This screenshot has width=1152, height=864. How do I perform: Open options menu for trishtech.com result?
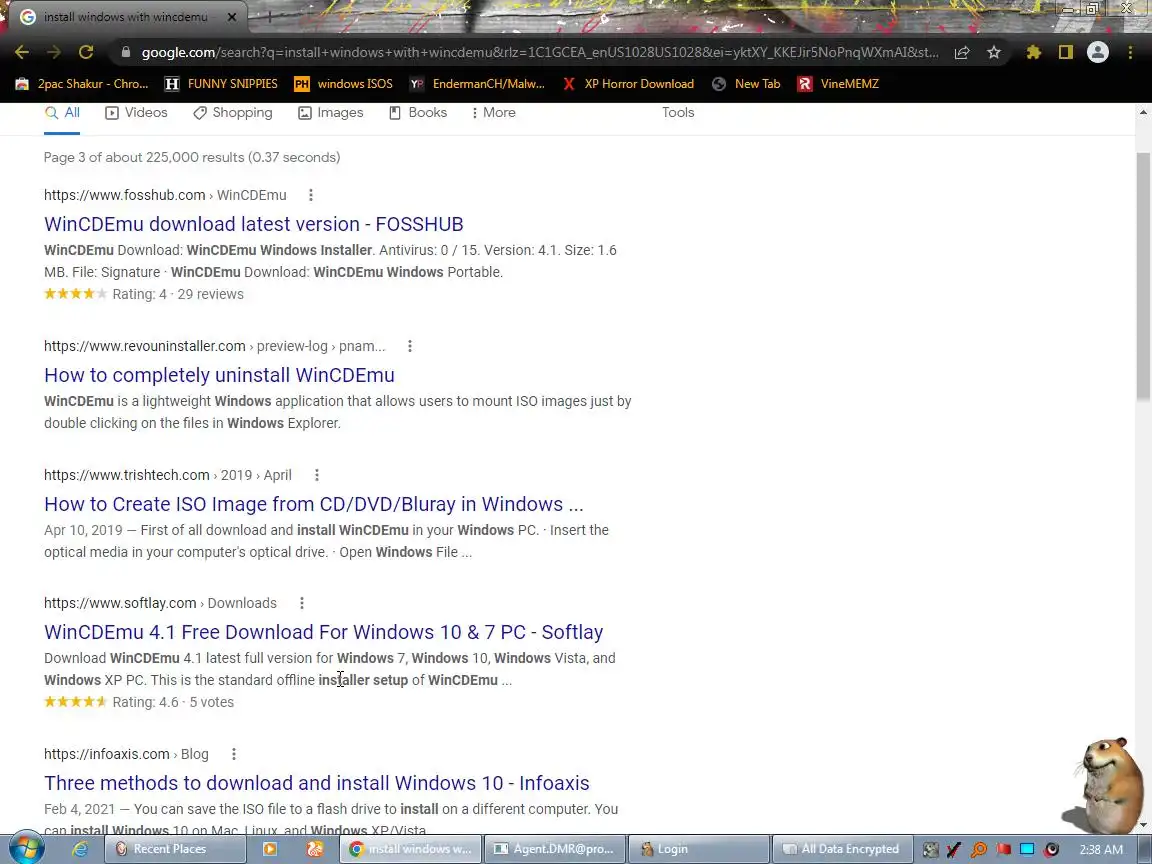[x=317, y=475]
